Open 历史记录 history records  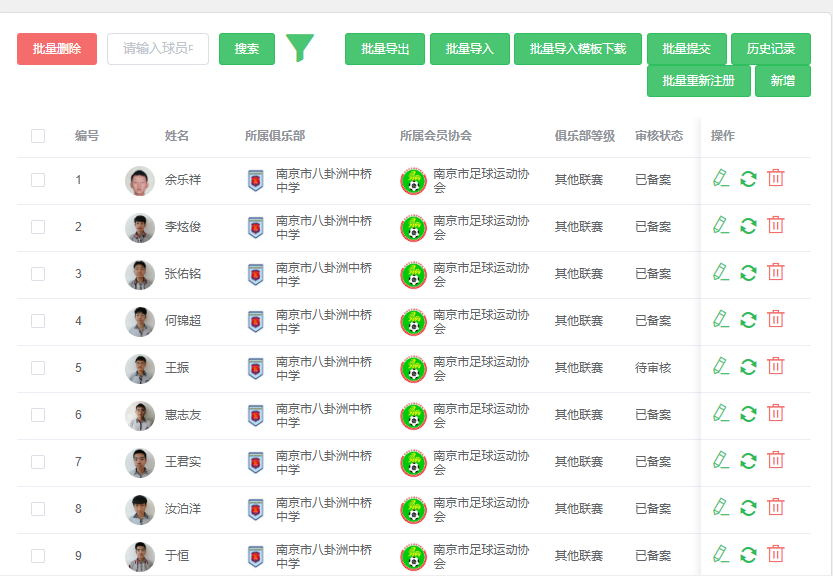point(770,49)
